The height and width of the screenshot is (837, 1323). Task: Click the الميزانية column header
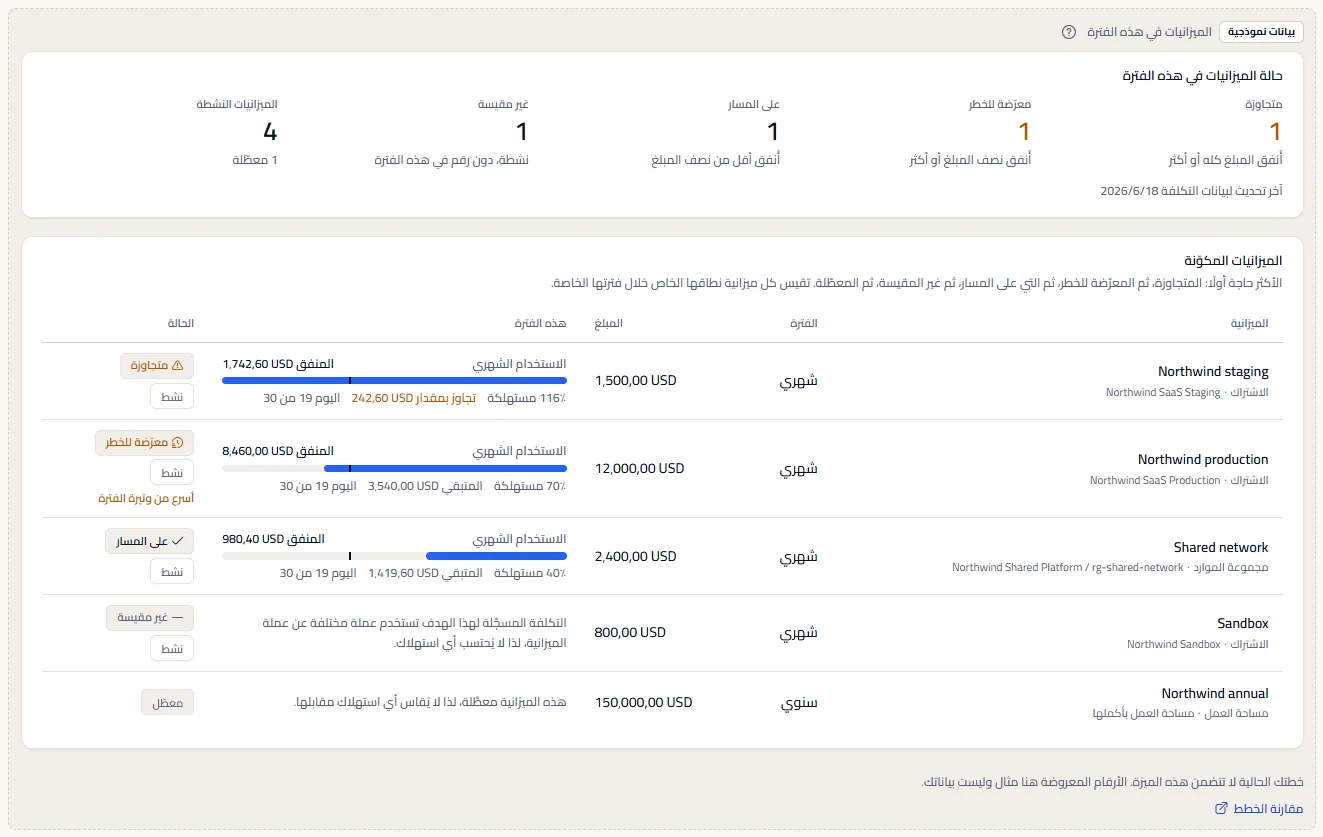point(1249,323)
